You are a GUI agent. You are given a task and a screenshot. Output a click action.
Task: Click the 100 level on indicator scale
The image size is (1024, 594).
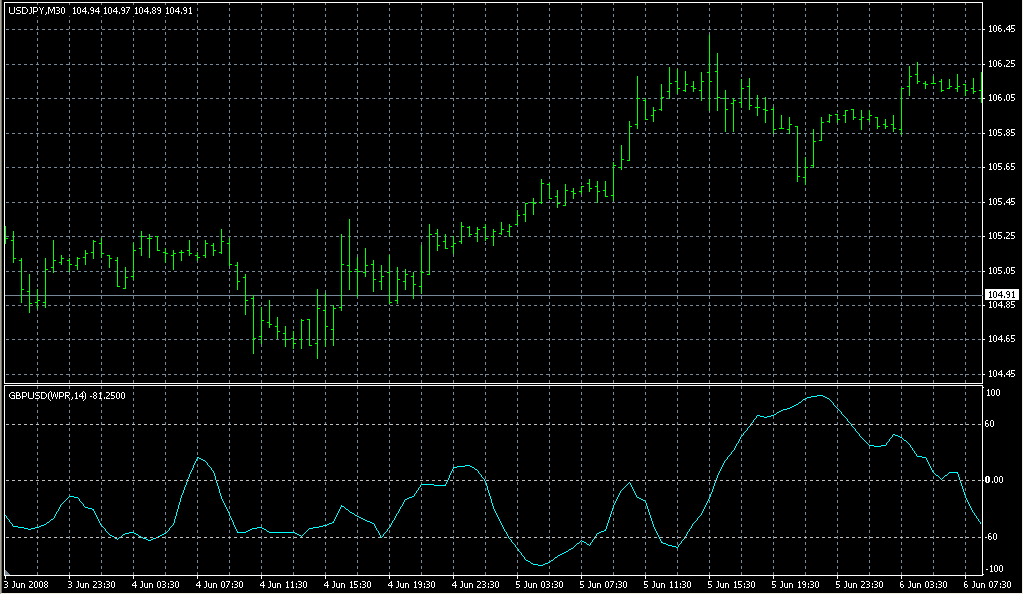click(993, 393)
